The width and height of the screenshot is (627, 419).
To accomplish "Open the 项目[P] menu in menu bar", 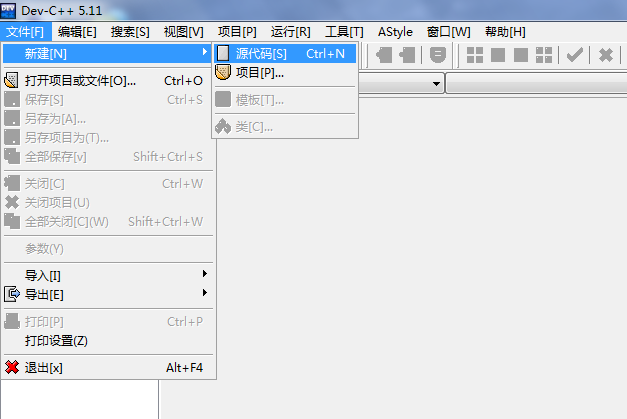I will tap(237, 32).
